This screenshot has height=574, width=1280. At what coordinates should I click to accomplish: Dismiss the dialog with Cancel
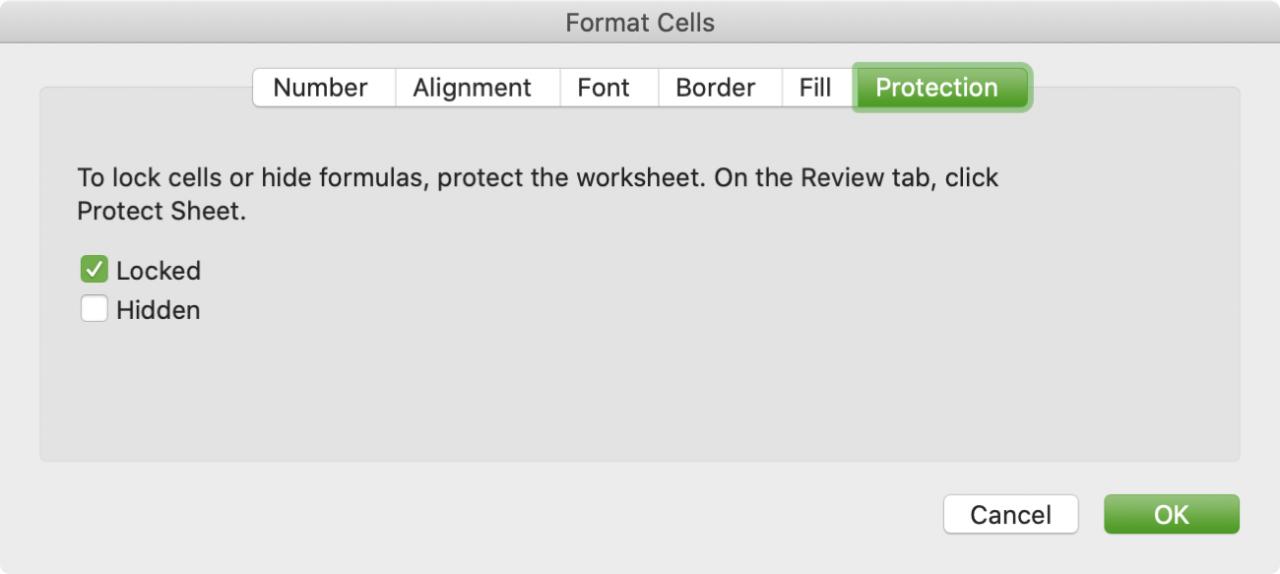coord(1011,515)
